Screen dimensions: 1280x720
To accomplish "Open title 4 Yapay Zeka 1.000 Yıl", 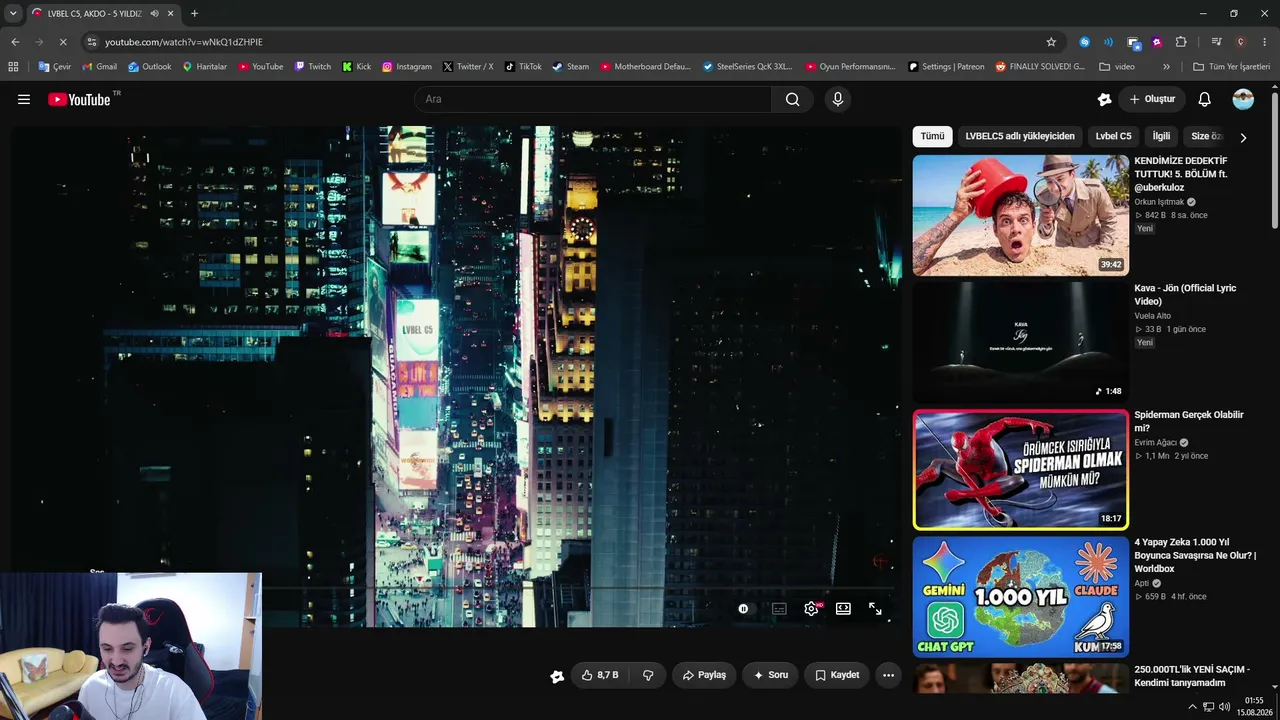I will point(1195,555).
